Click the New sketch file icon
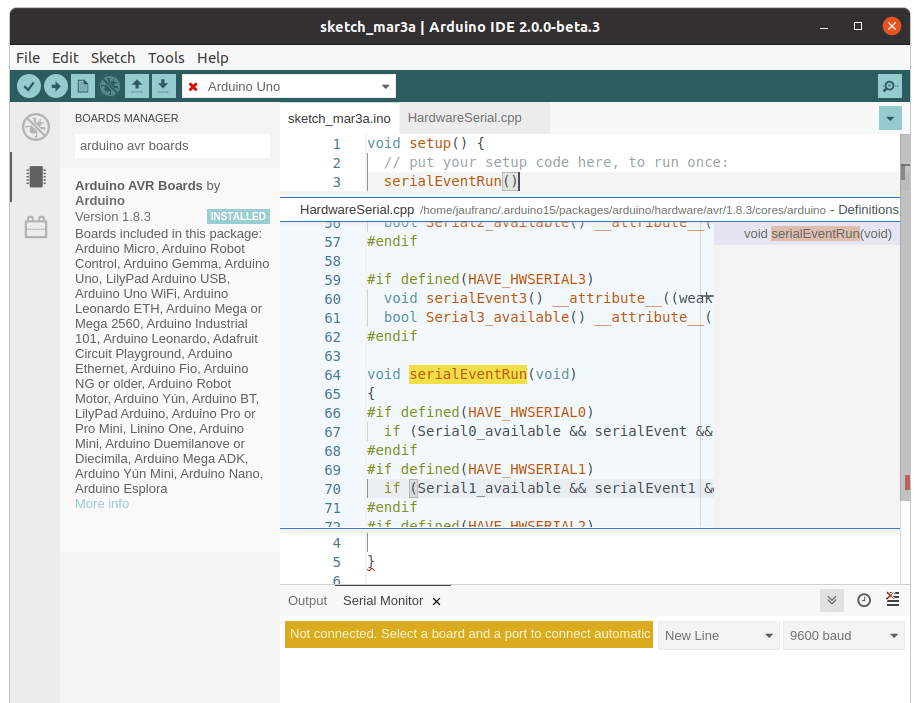920x703 pixels. [x=83, y=86]
